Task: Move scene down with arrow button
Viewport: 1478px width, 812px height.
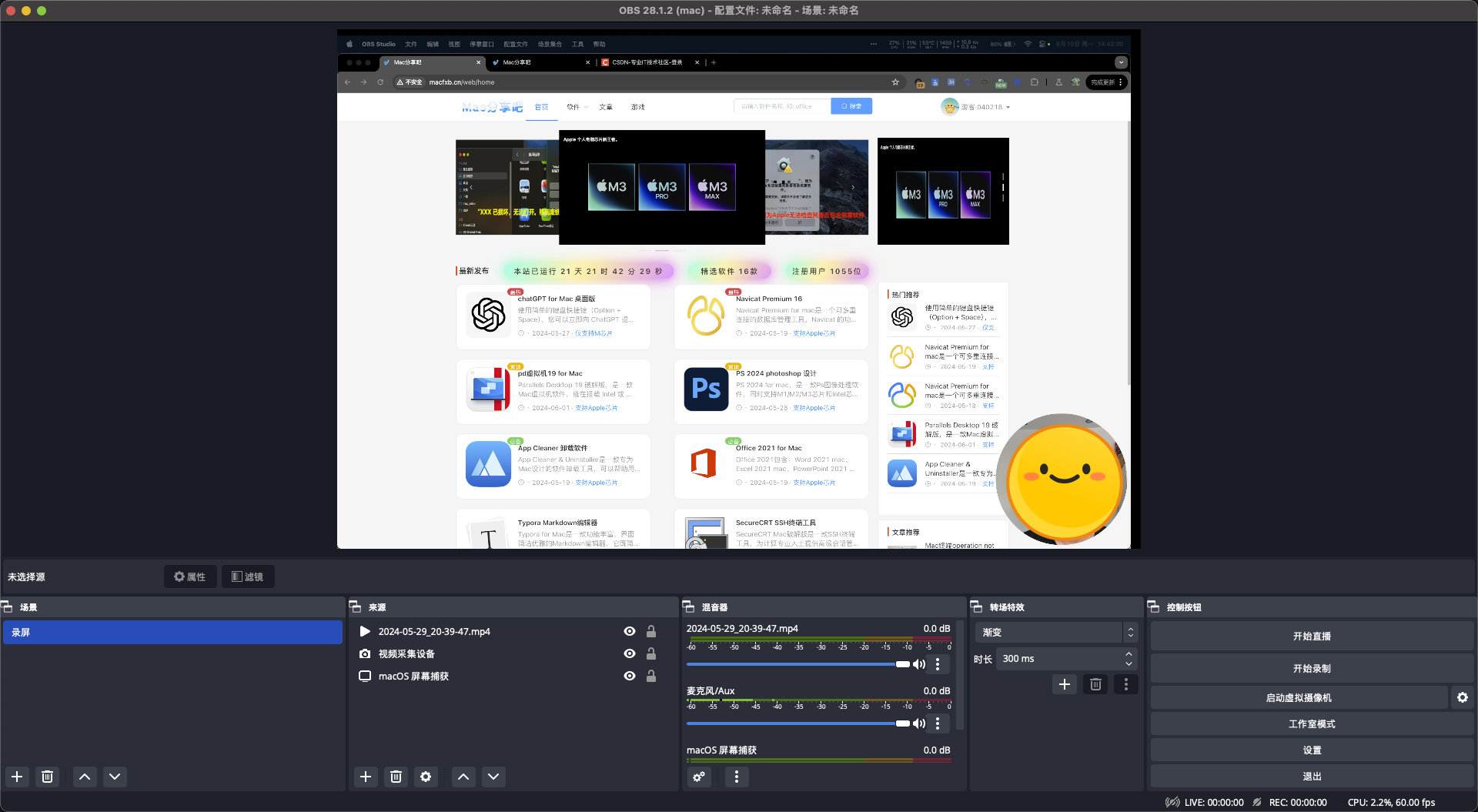Action: (115, 777)
